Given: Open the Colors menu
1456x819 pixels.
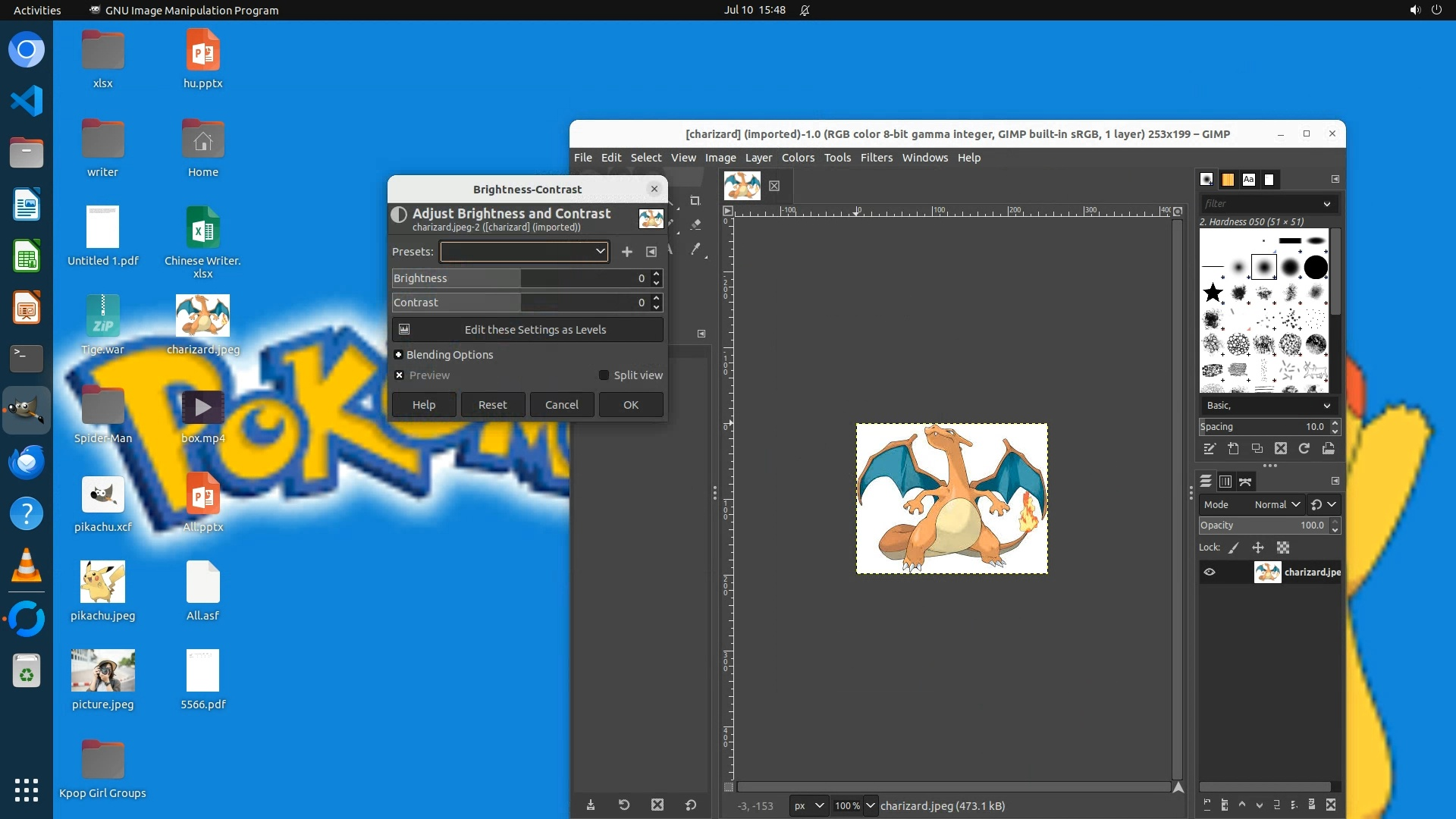Looking at the screenshot, I should (x=798, y=158).
